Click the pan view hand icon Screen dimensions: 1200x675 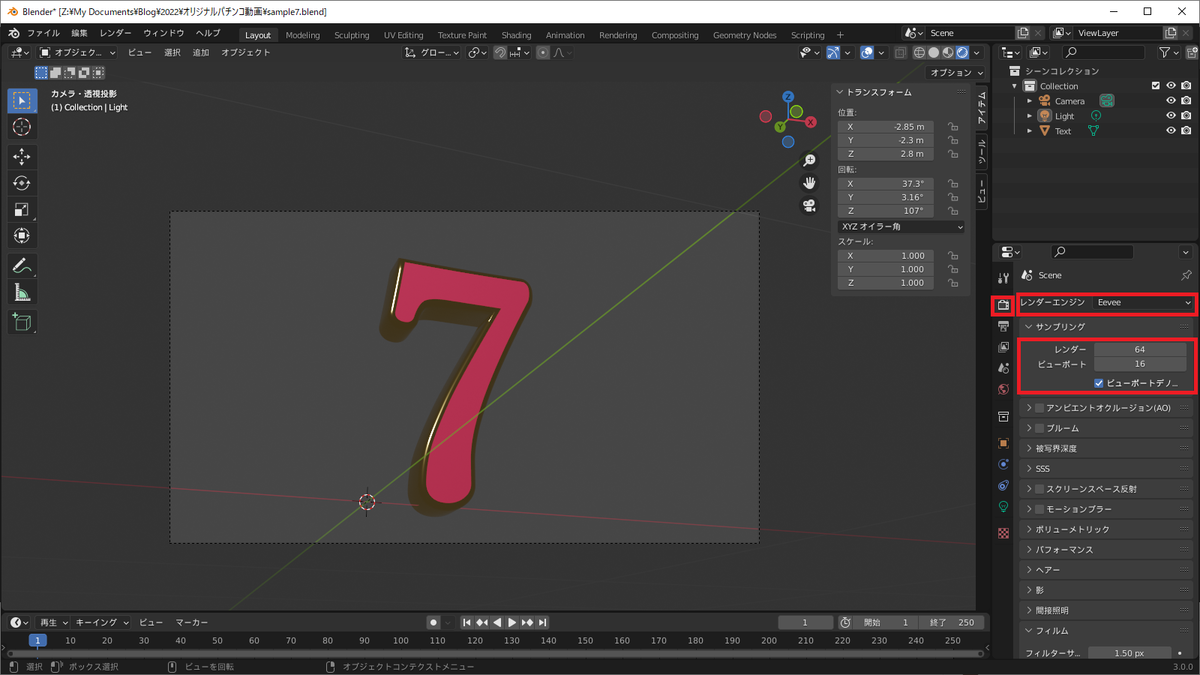809,183
